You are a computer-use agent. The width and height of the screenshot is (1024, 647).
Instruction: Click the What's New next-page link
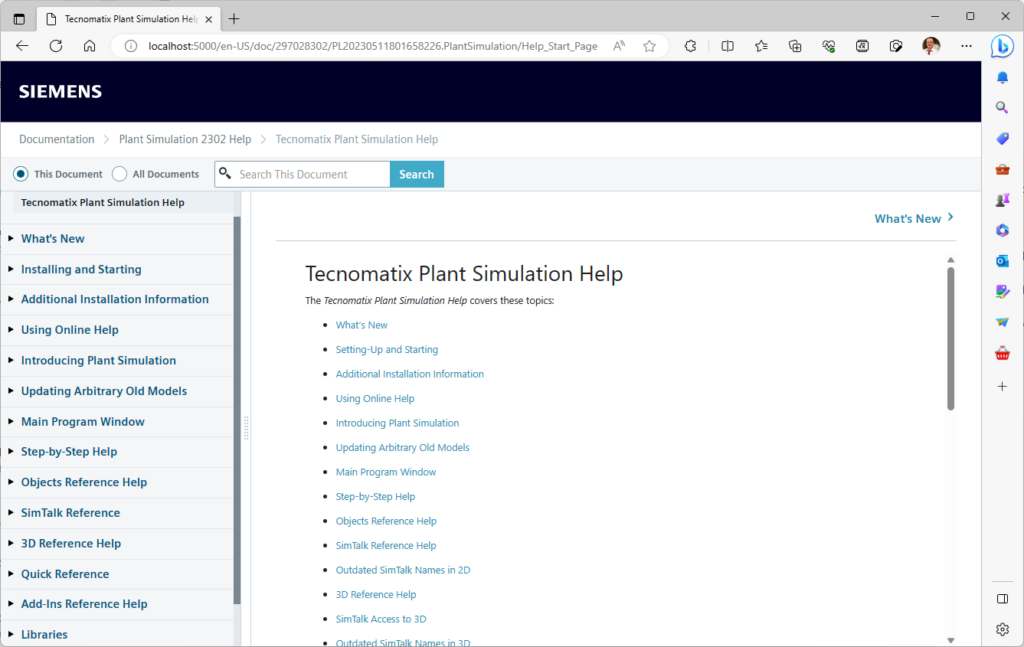914,218
